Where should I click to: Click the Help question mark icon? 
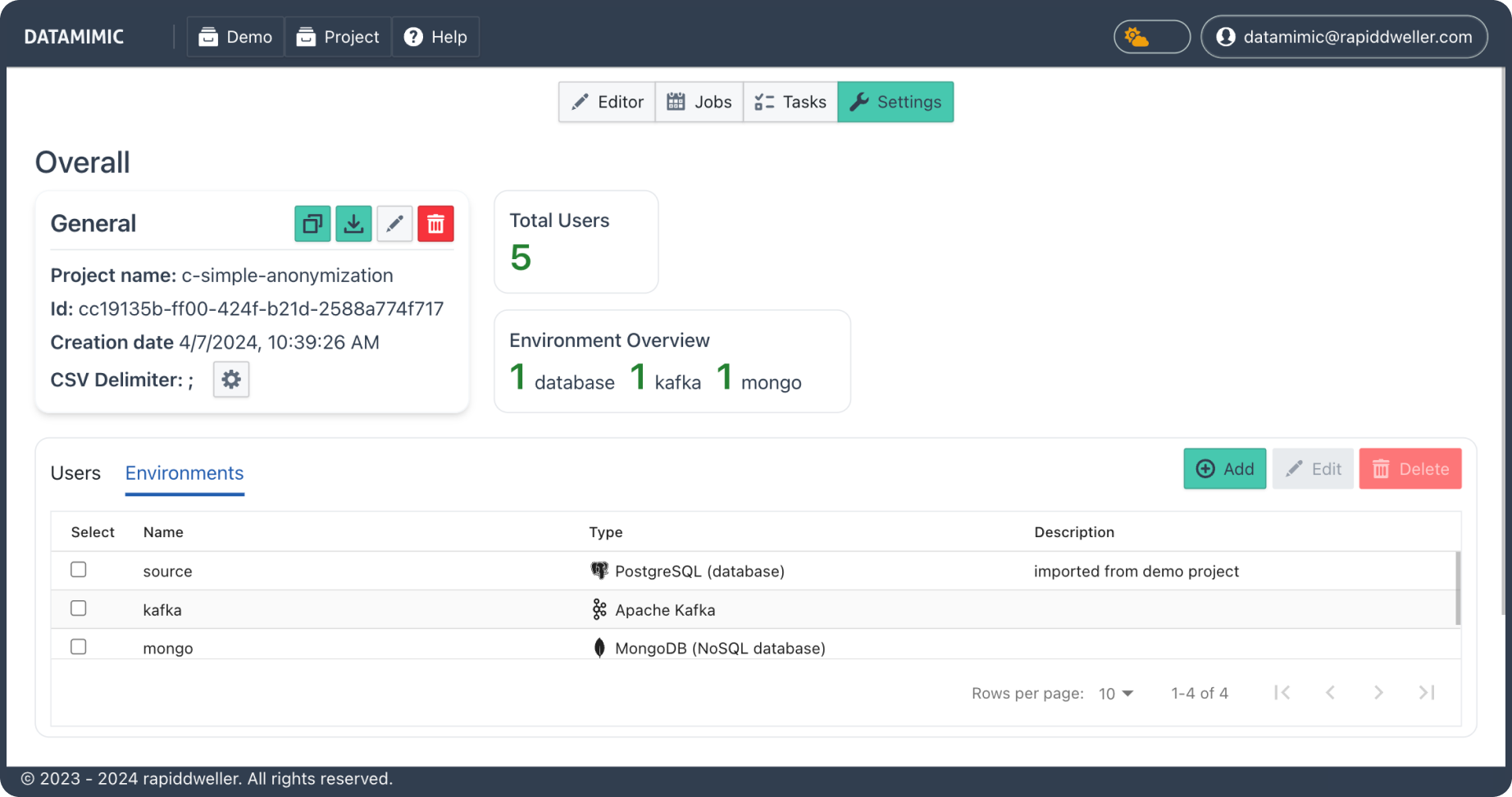click(x=412, y=36)
